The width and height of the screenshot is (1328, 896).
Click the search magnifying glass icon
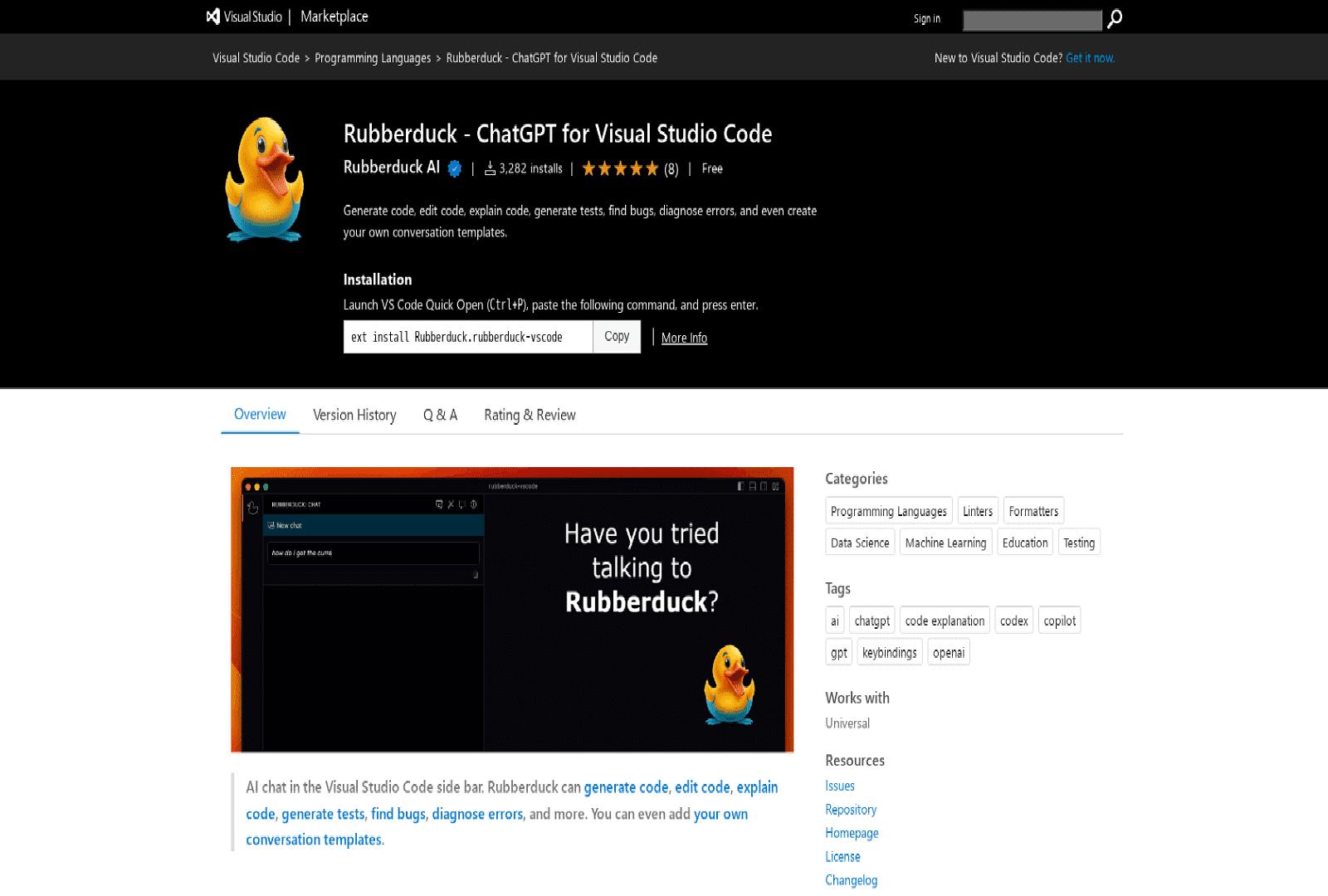pos(1116,17)
